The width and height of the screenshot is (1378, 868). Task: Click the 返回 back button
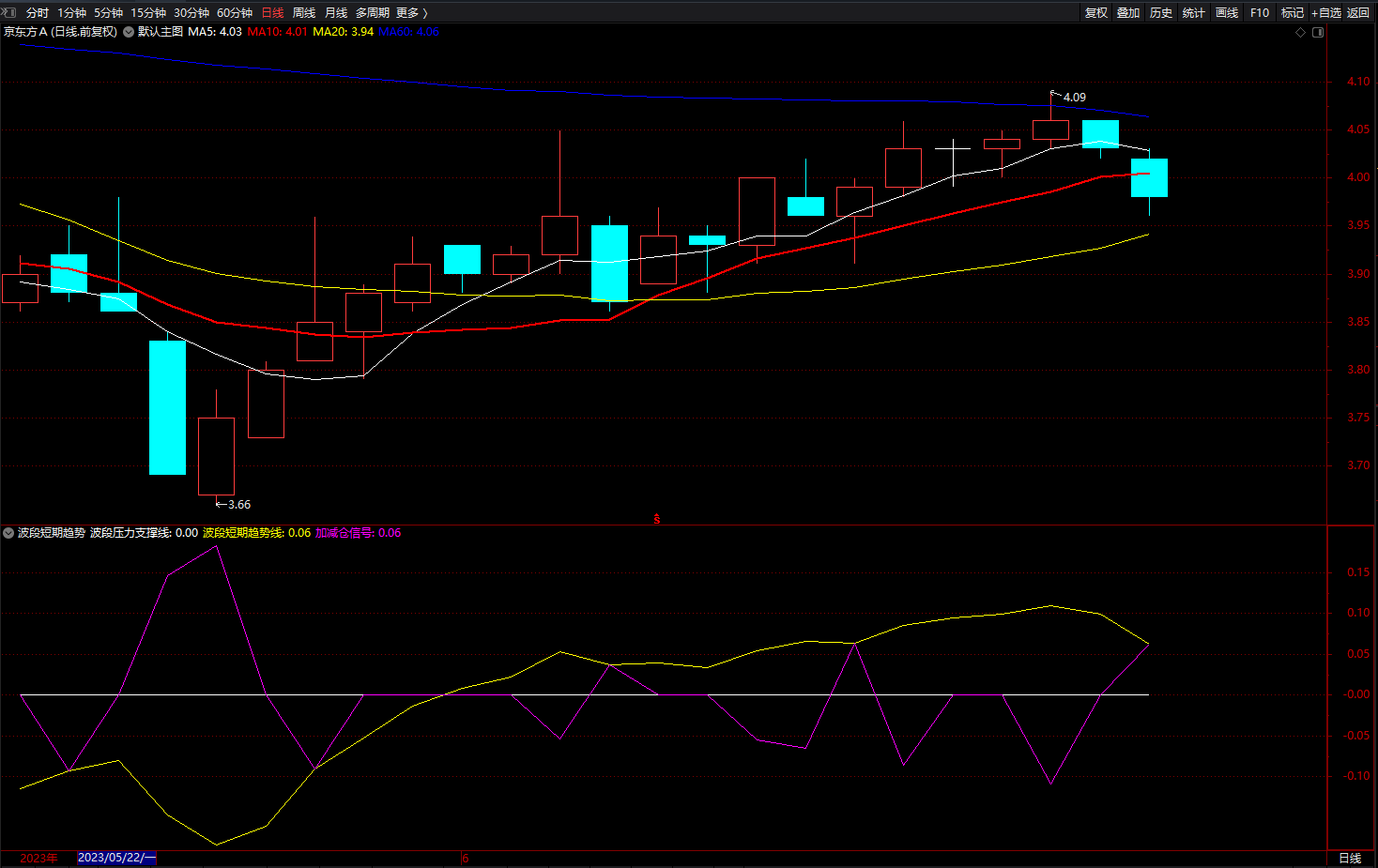pyautogui.click(x=1358, y=13)
